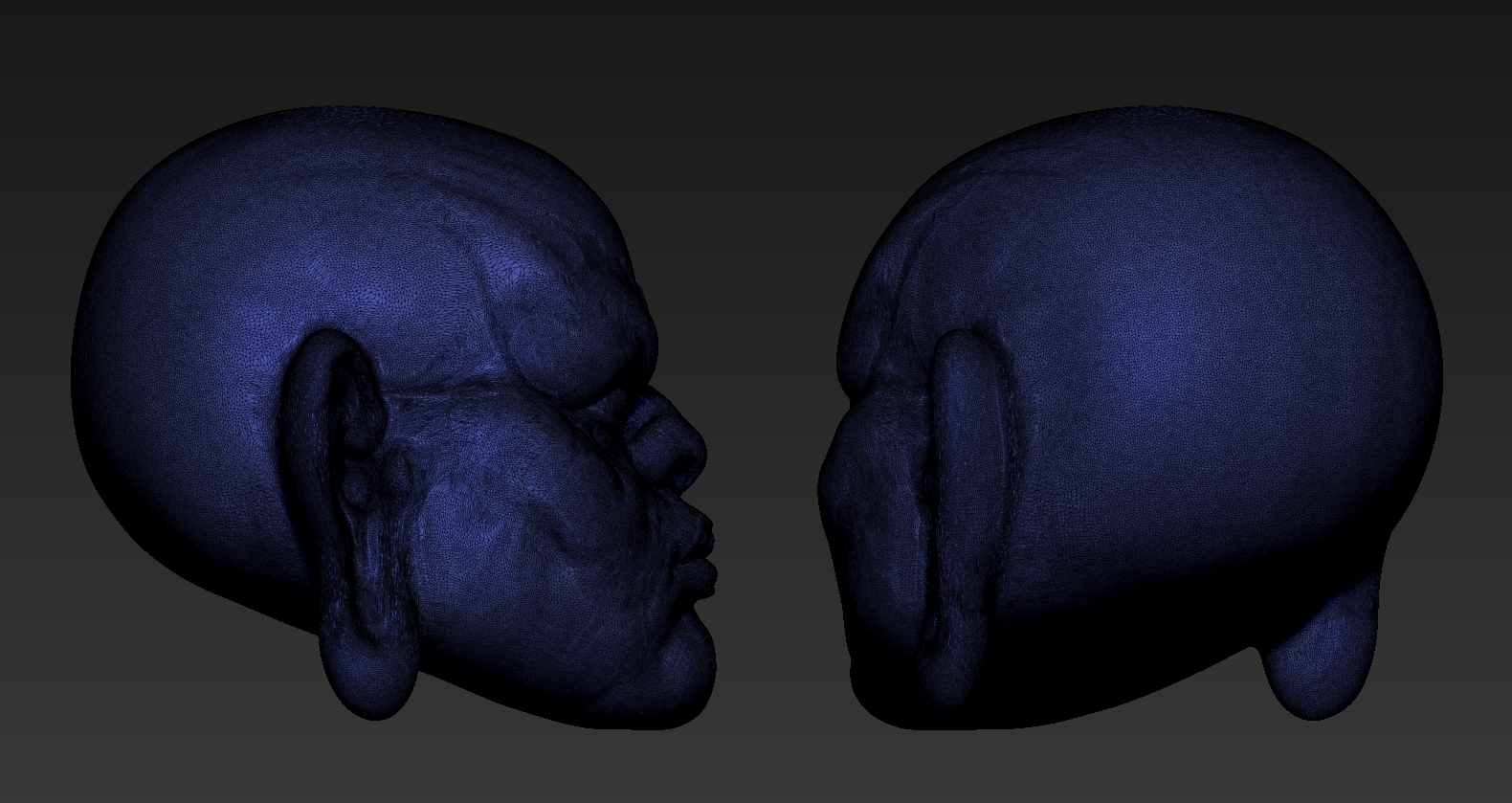The image size is (1512, 803).
Task: Click the lips of the left head mesh
Action: coord(695,560)
